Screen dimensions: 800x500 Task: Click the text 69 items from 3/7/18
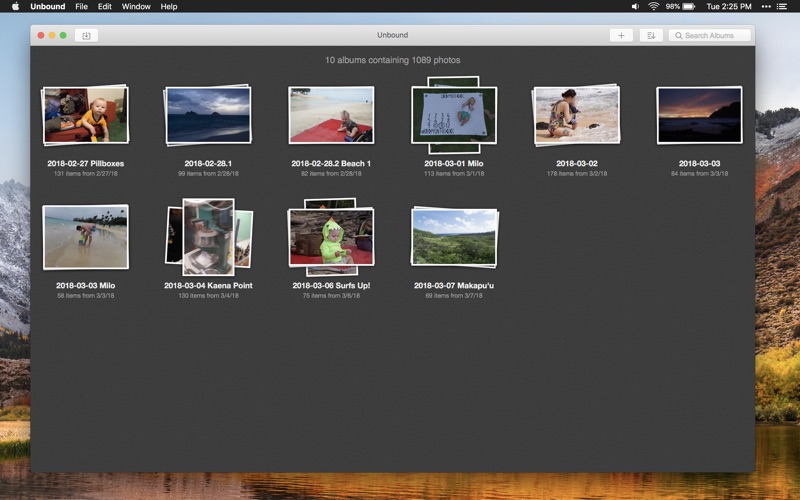(x=454, y=295)
